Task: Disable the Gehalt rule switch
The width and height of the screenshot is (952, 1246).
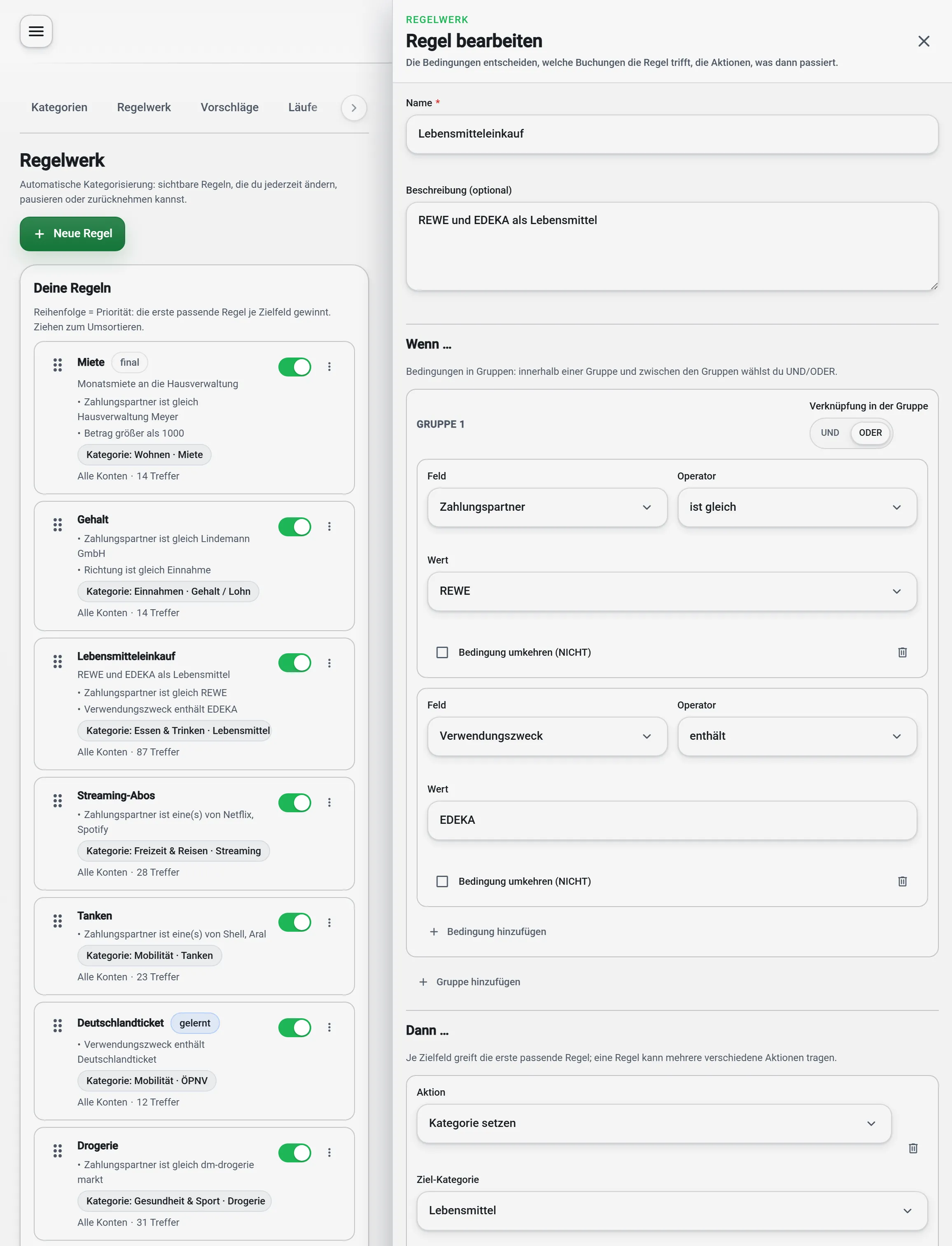Action: [295, 527]
